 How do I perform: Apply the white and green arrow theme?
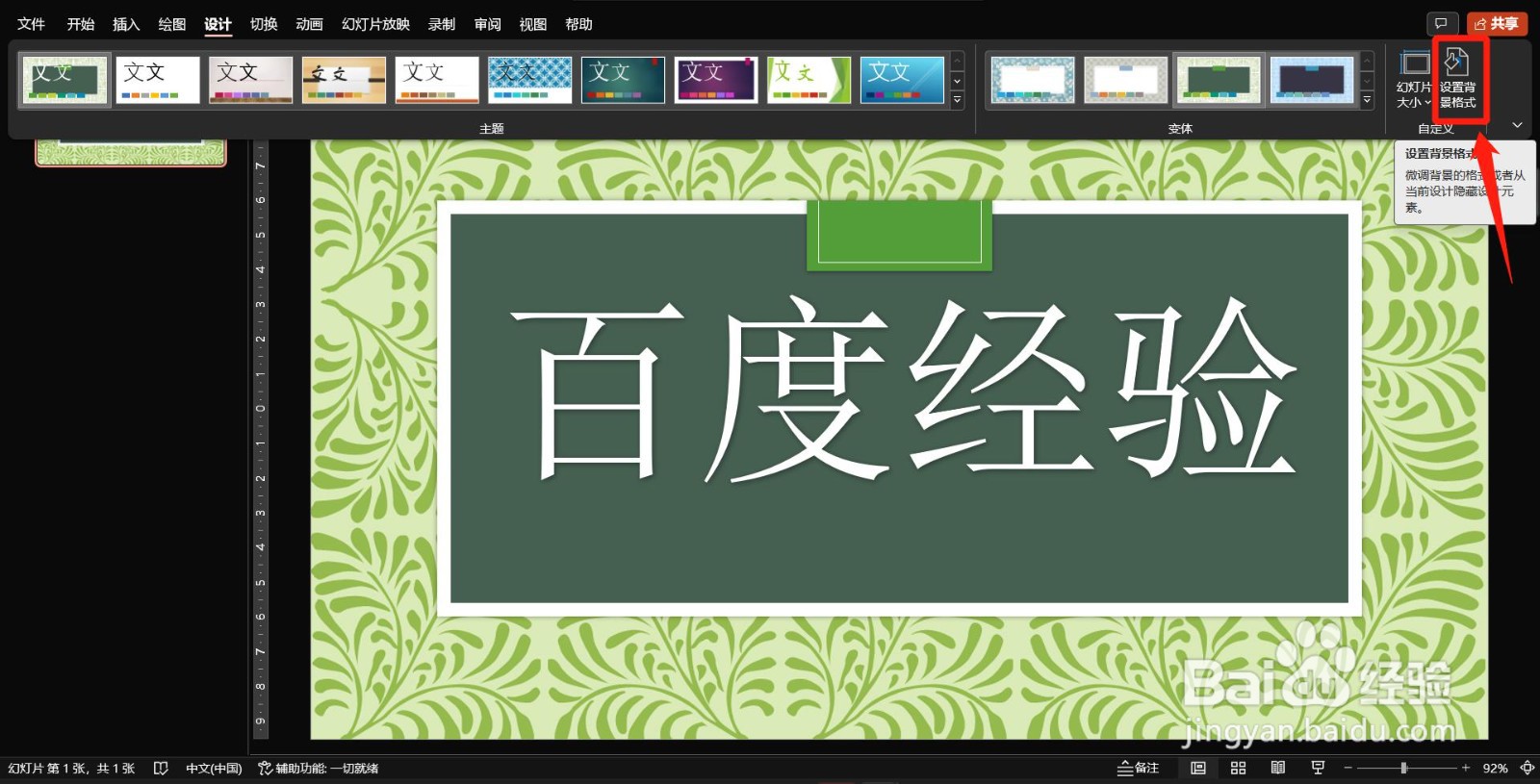tap(808, 80)
